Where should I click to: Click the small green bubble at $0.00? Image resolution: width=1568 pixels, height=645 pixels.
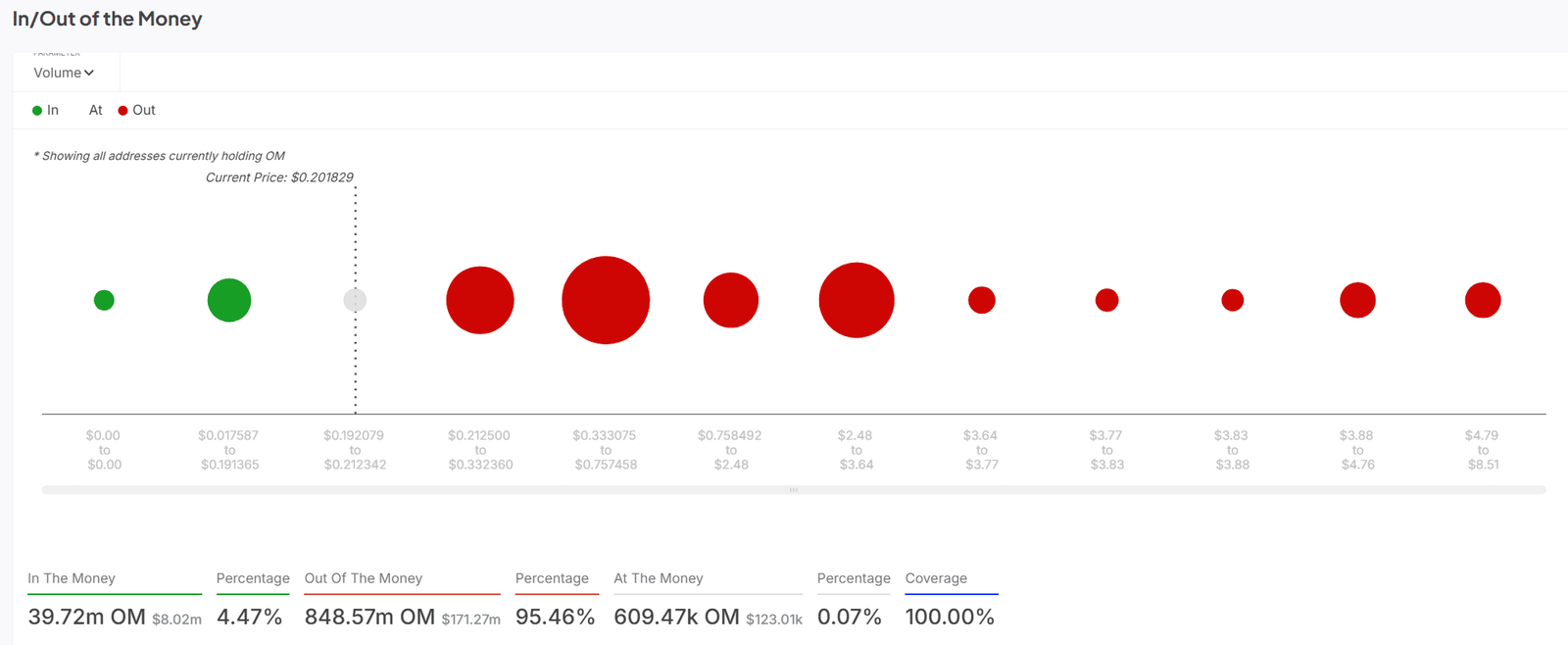[104, 300]
